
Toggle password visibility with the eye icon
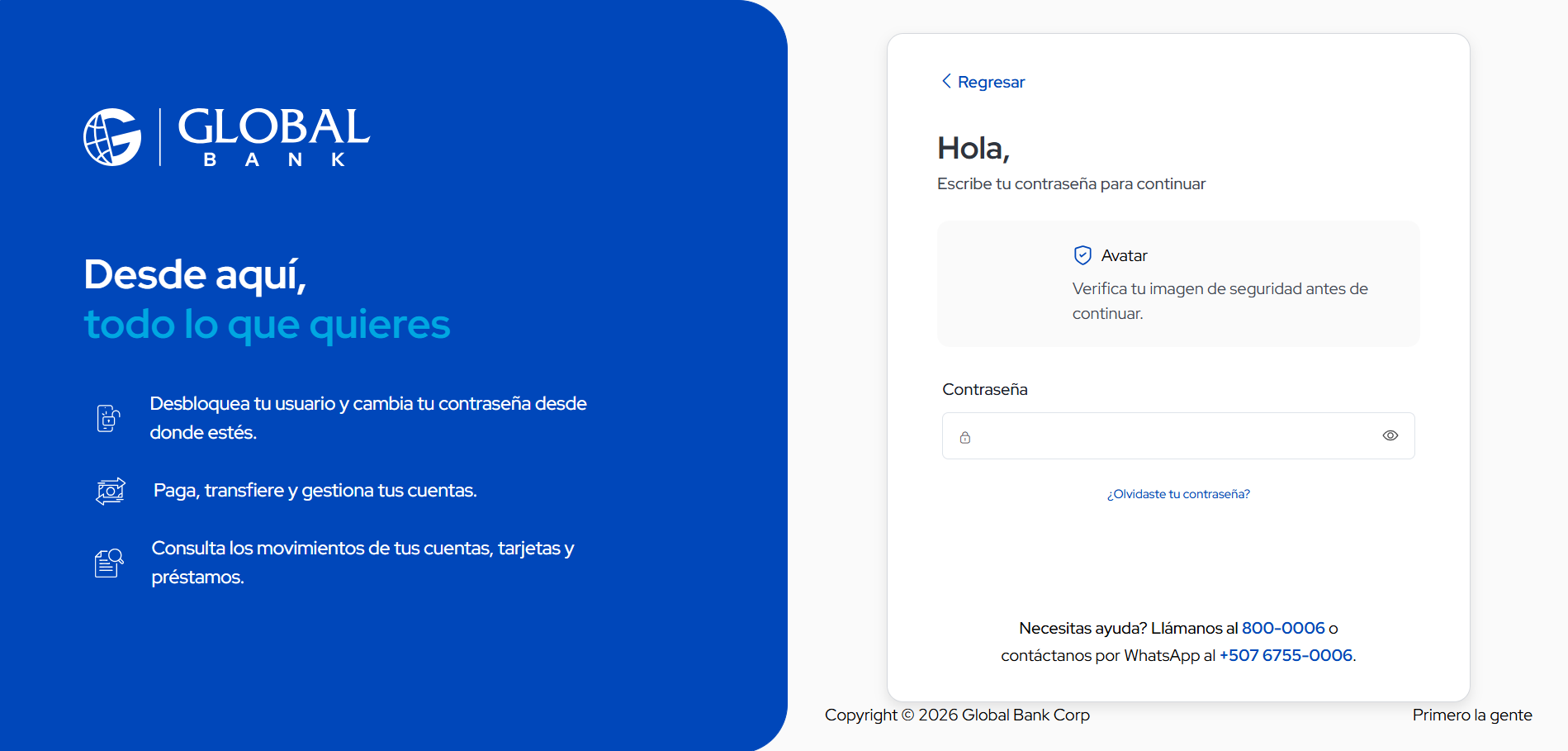click(1390, 435)
